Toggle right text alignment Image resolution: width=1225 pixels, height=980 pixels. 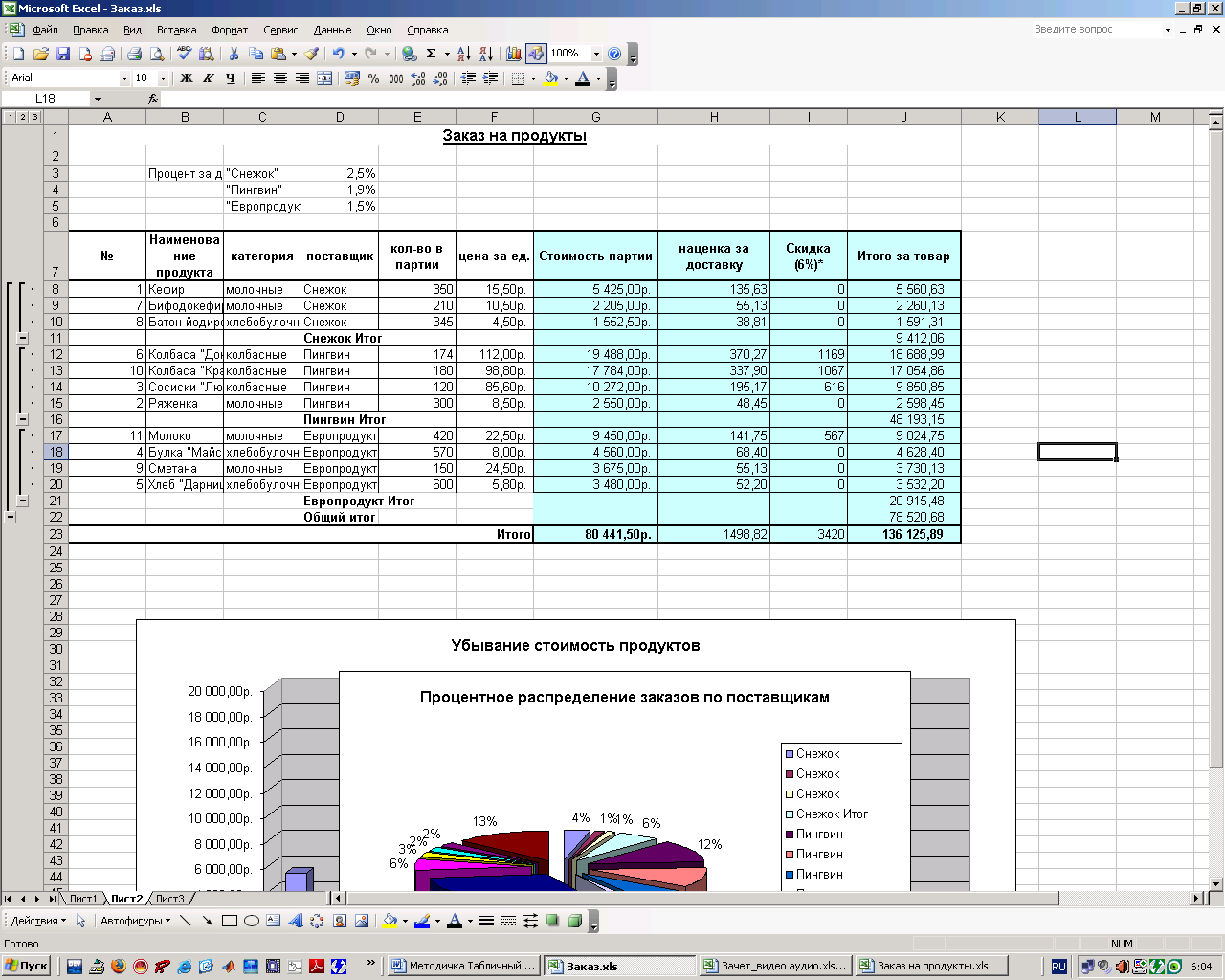pos(302,78)
